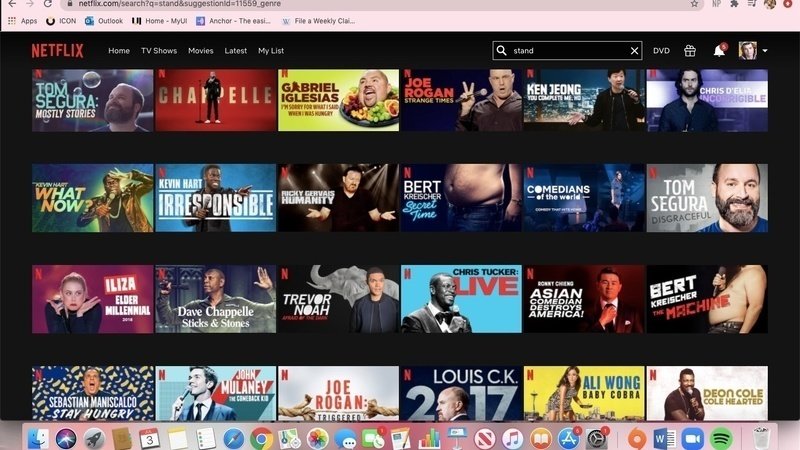This screenshot has height=450, width=800.
Task: Open Deon Cole: Cole Hearted
Action: pos(707,393)
